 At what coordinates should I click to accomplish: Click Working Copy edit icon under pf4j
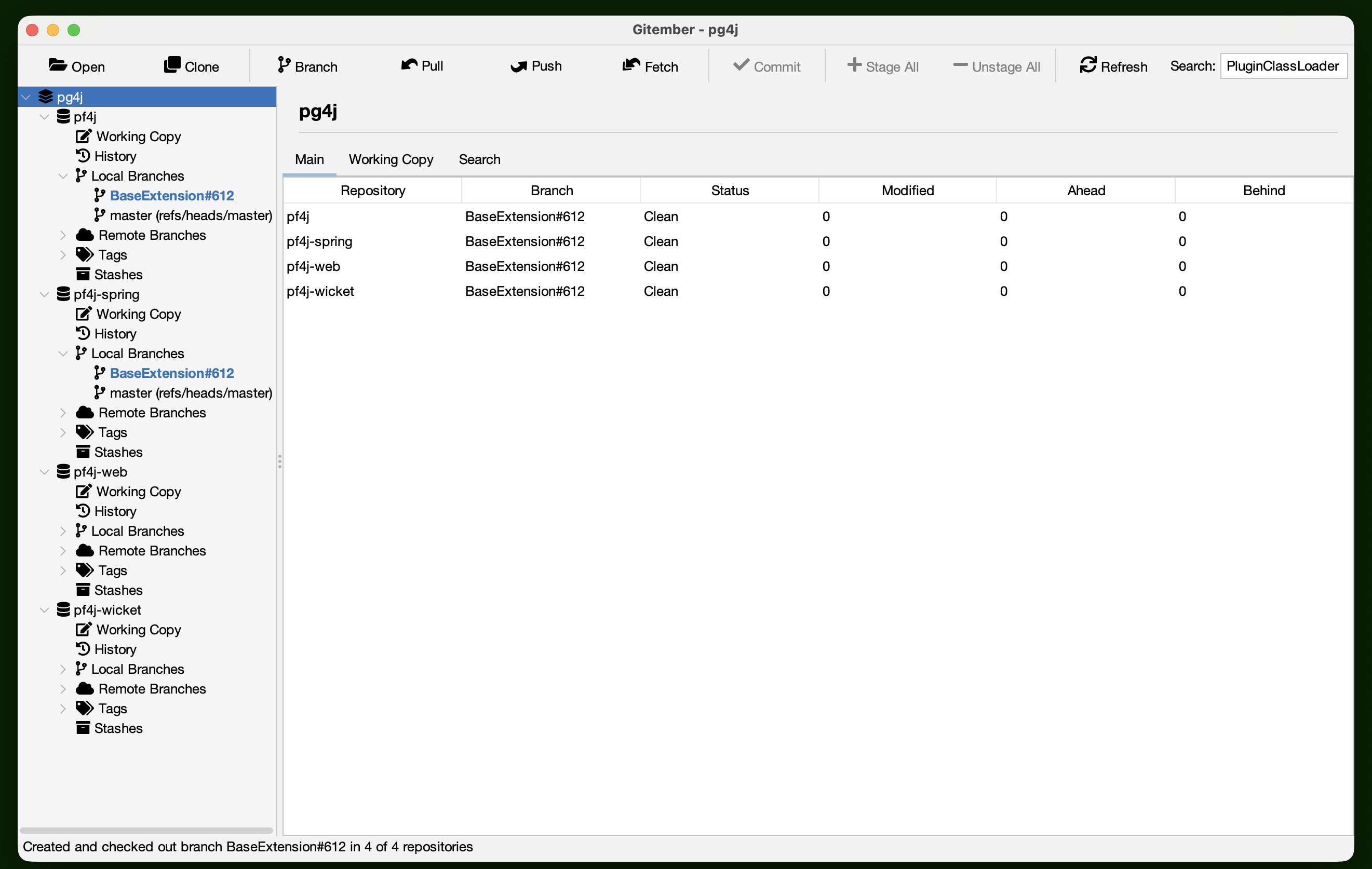click(x=83, y=136)
